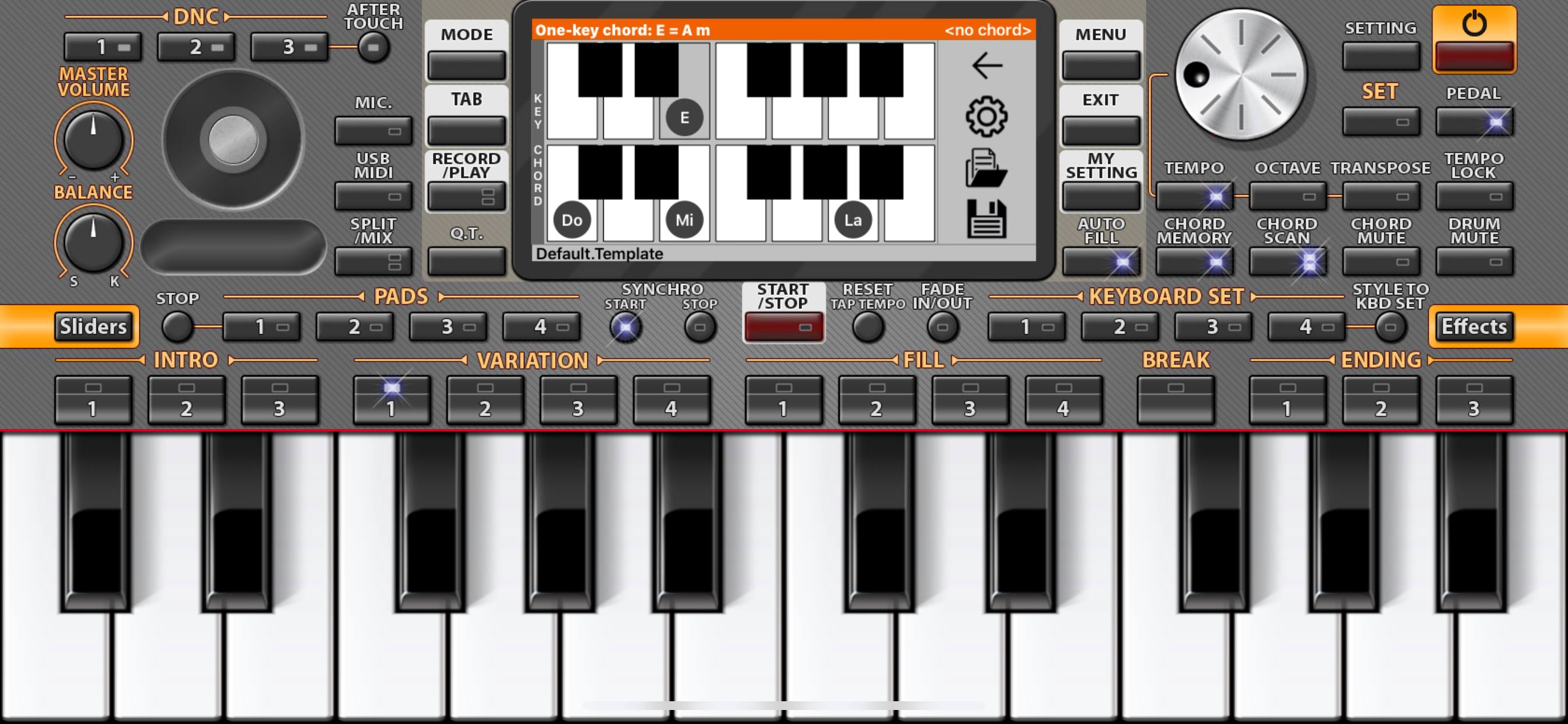Open the SETTING button
Image resolution: width=1568 pixels, height=724 pixels.
[x=1381, y=56]
